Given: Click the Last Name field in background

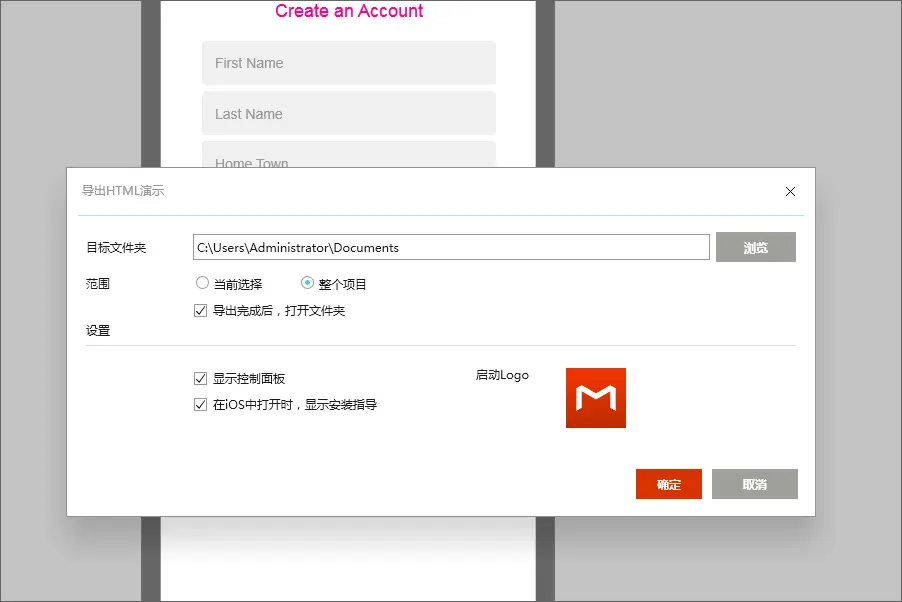Looking at the screenshot, I should [x=349, y=113].
